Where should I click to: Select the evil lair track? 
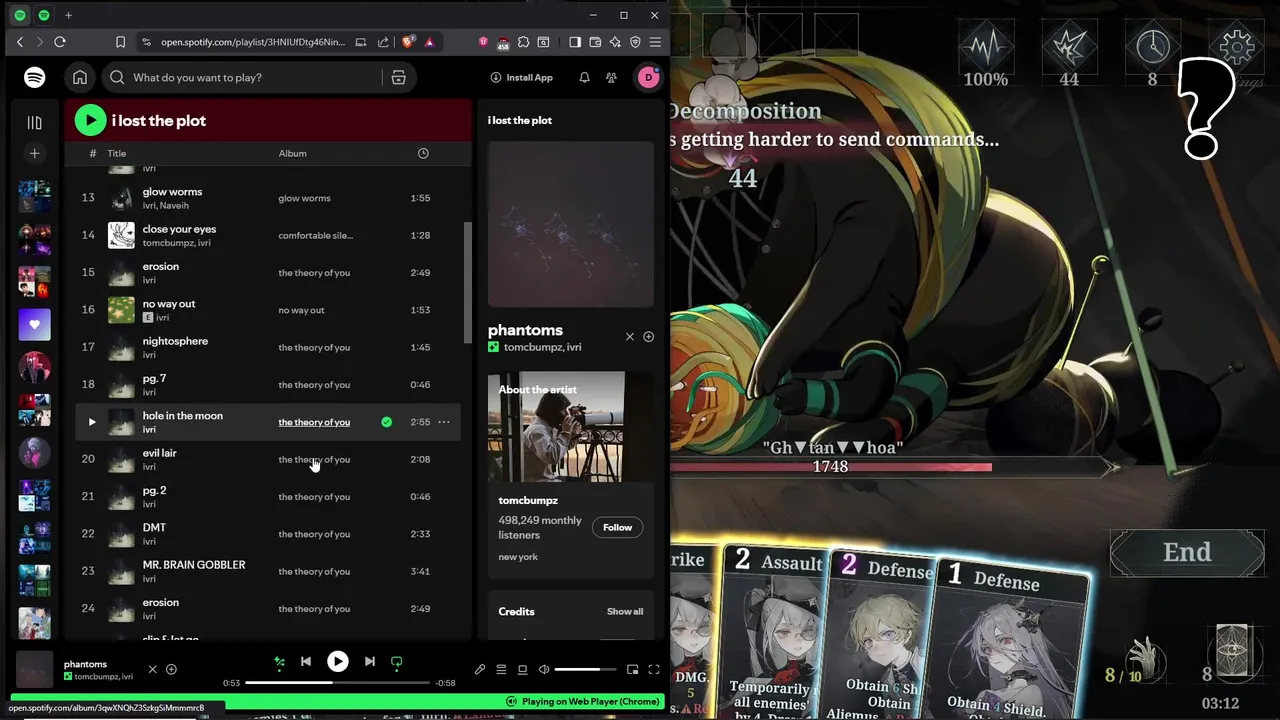[x=268, y=459]
